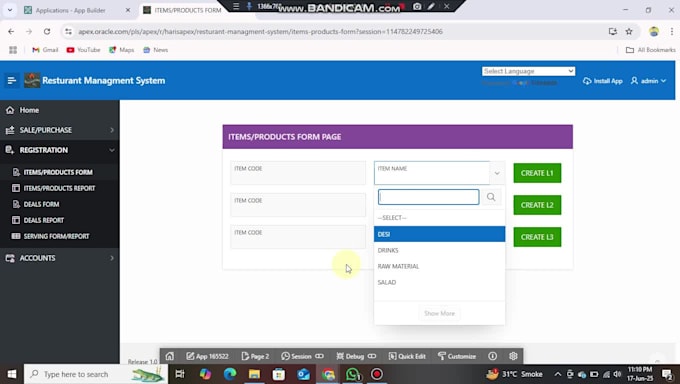Select the --SELECT-- option
Image resolution: width=680 pixels, height=384 pixels.
[x=439, y=218]
